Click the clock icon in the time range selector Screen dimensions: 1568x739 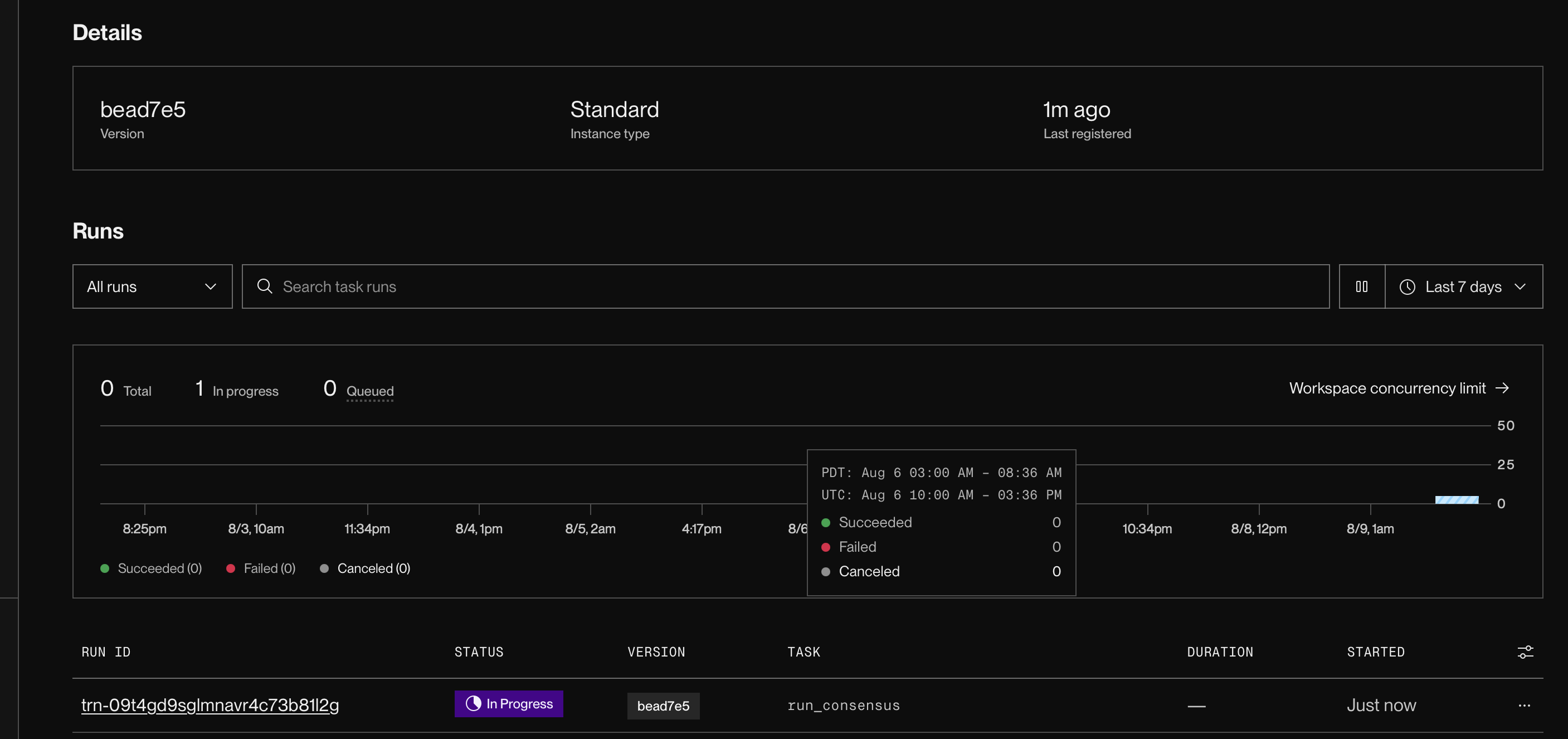[1407, 286]
